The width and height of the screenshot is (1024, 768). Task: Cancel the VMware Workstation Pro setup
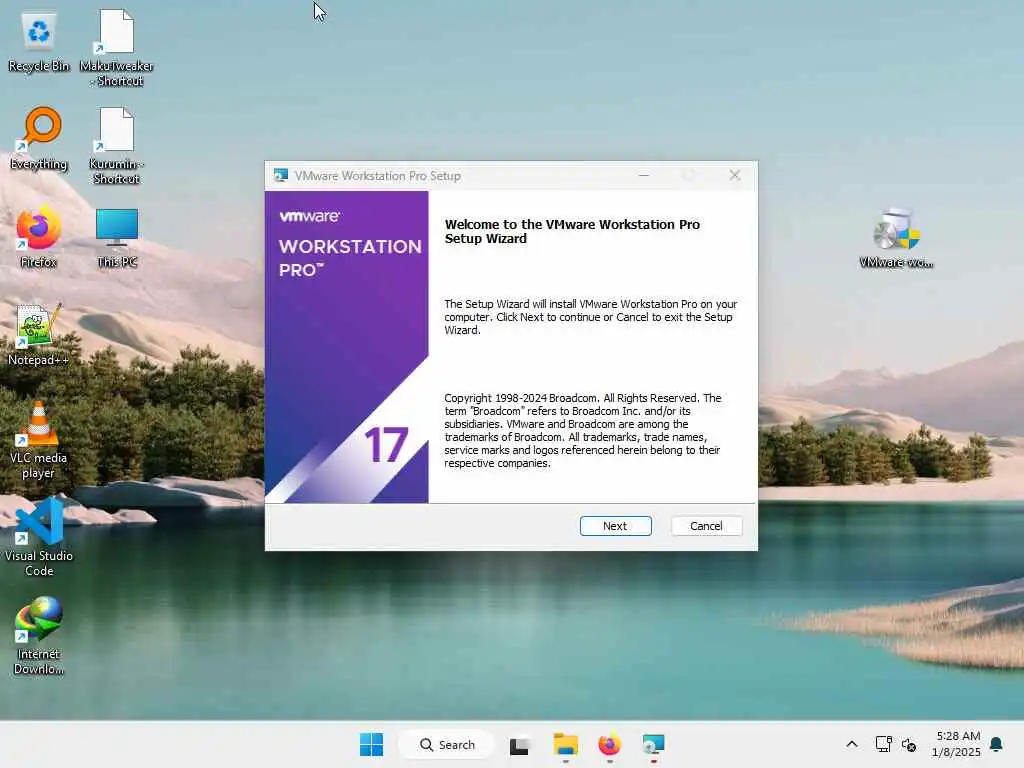click(706, 526)
